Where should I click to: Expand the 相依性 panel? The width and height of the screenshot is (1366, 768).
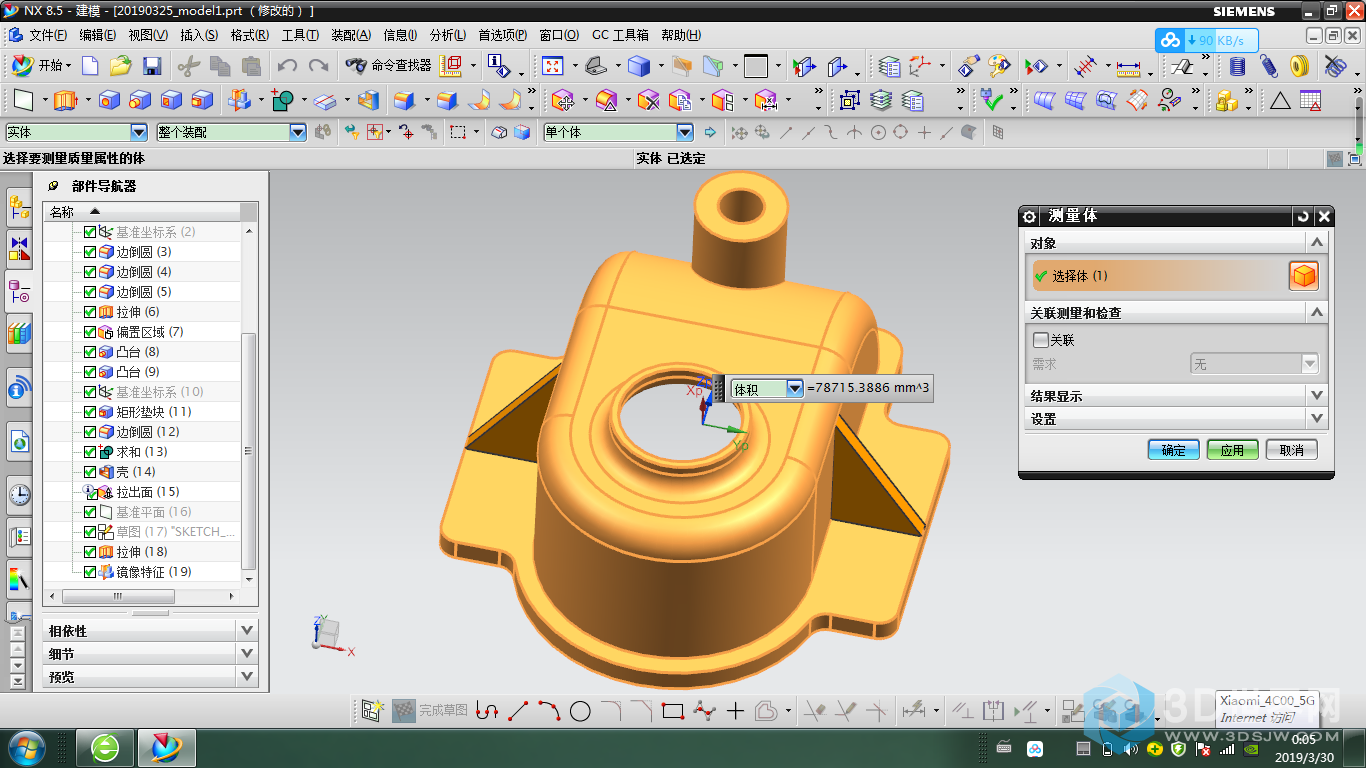tap(248, 631)
